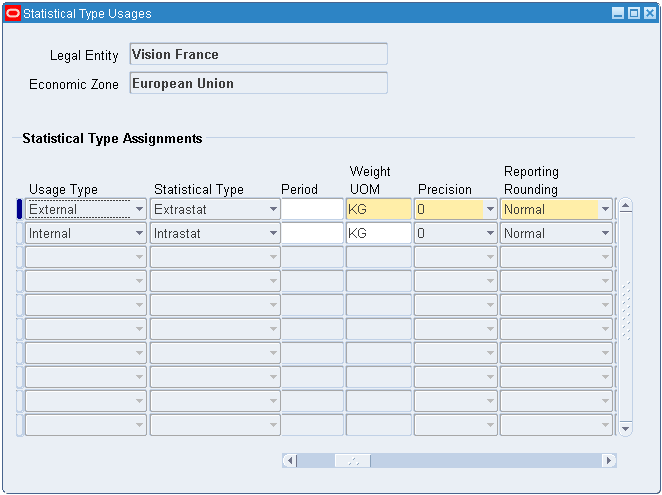Image resolution: width=662 pixels, height=495 pixels.
Task: Click horizontal scrollbar right arrow
Action: [x=609, y=460]
